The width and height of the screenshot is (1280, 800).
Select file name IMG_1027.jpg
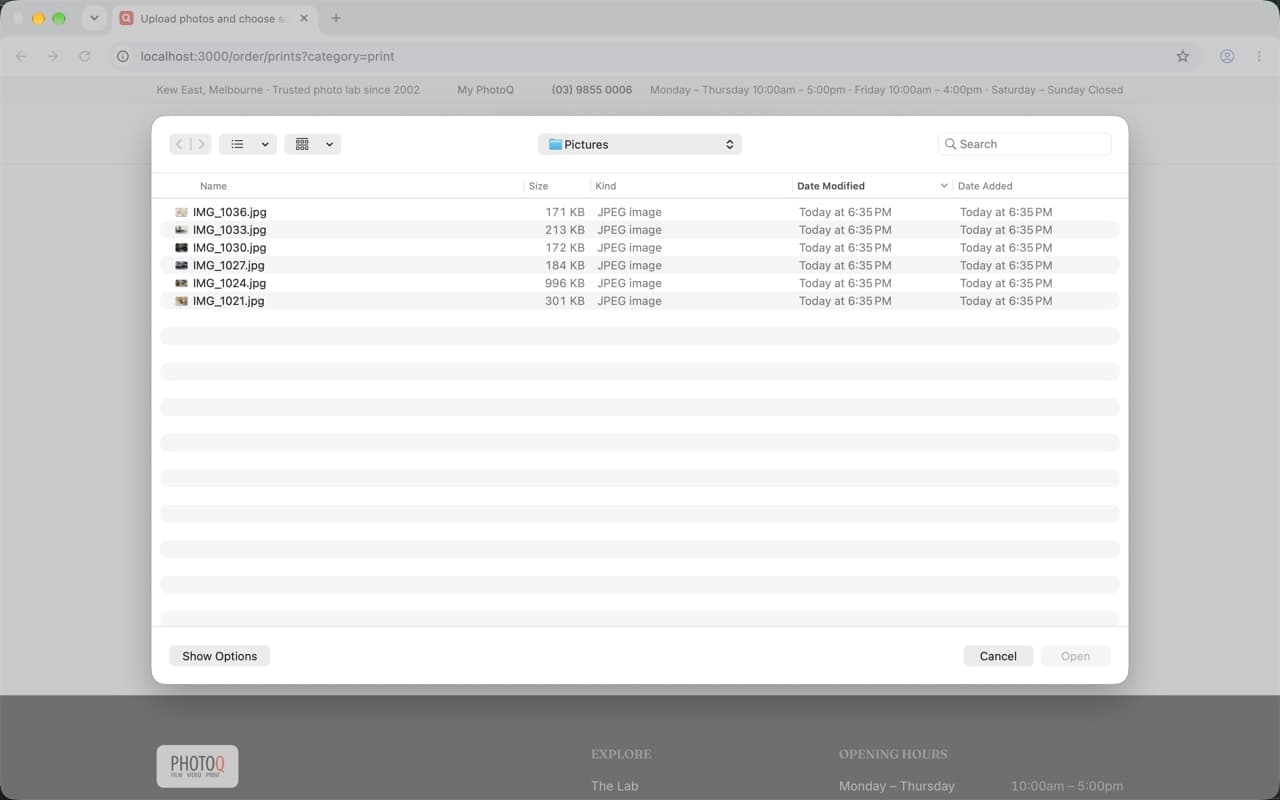(x=229, y=265)
